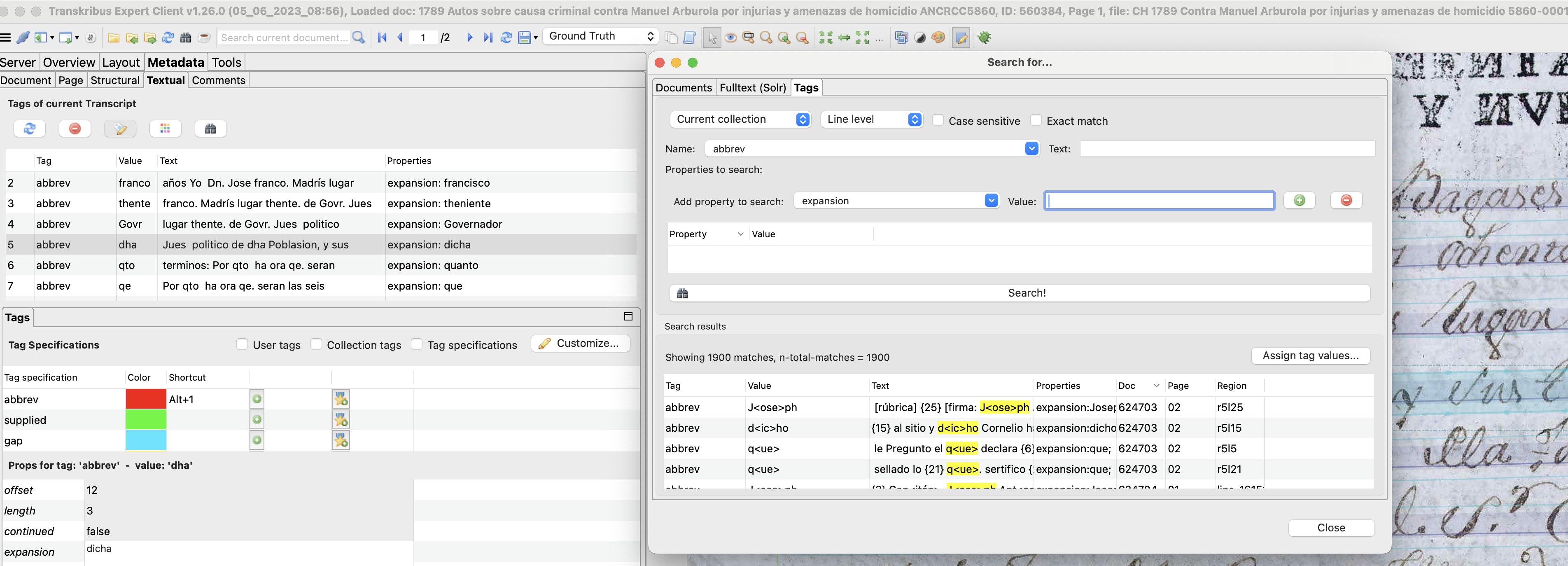
Task: Click the Assign tag values button
Action: coord(1310,356)
